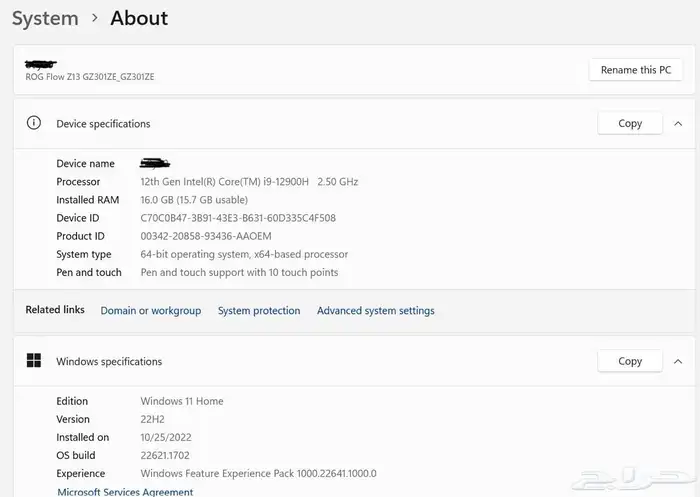Click the Related links label
The width and height of the screenshot is (700, 497).
coord(55,310)
